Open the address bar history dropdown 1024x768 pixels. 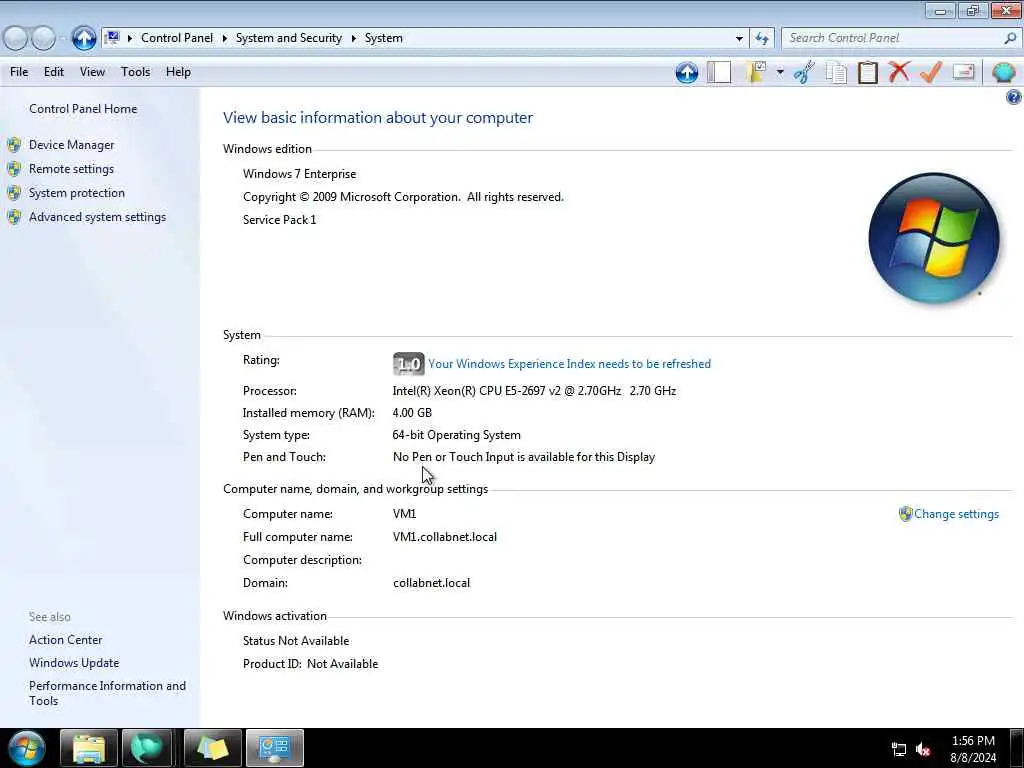click(x=739, y=39)
